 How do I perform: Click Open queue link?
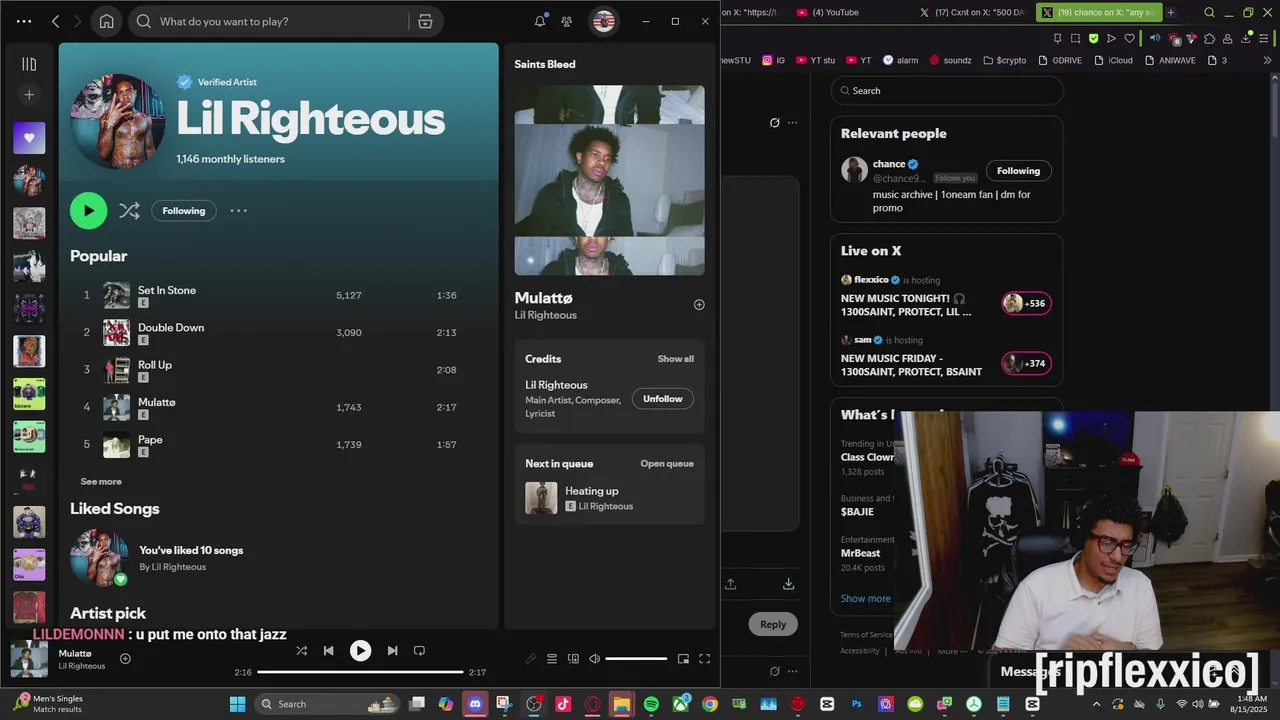(x=667, y=464)
